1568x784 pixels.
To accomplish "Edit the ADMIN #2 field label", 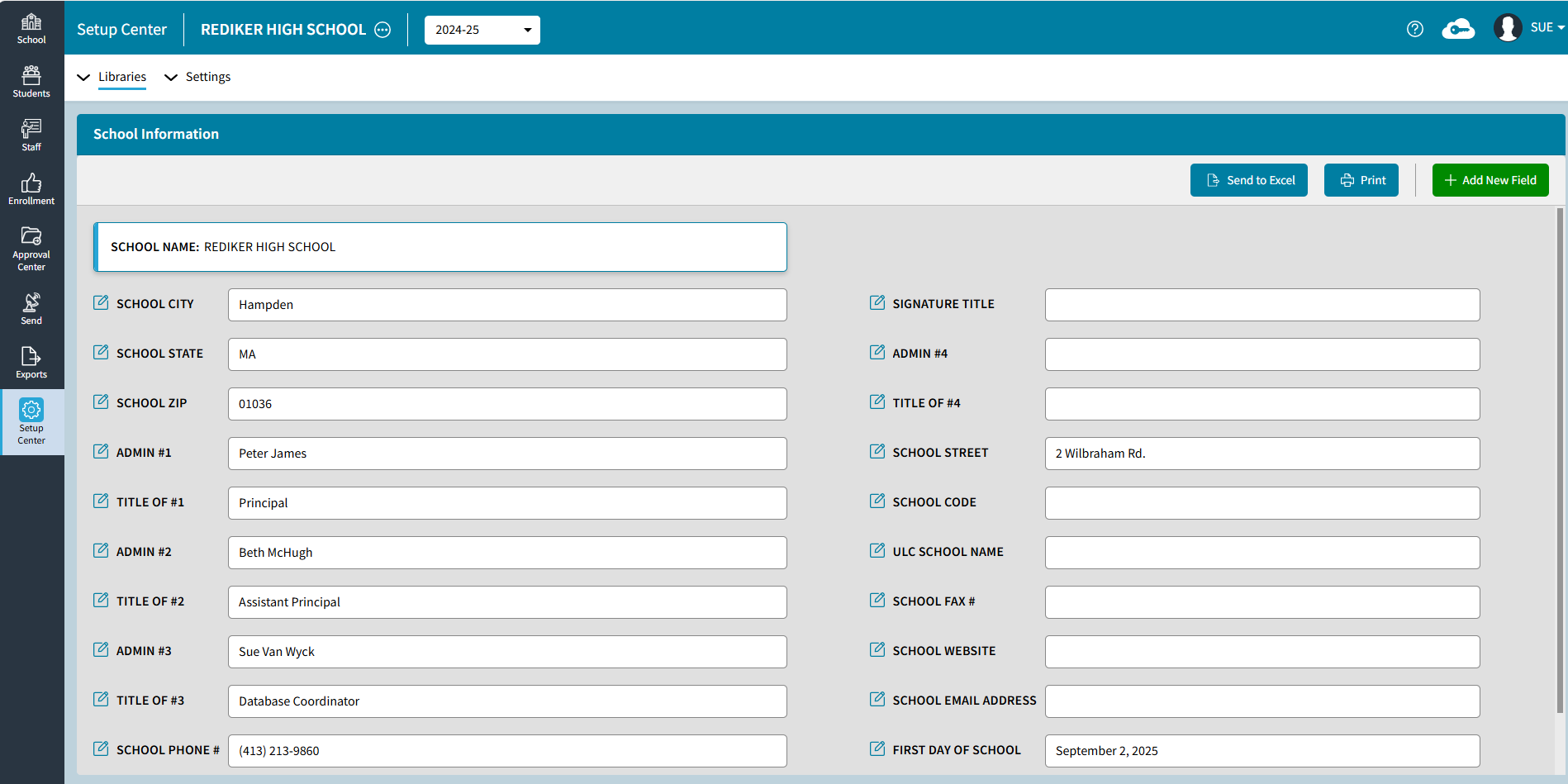I will 101,550.
